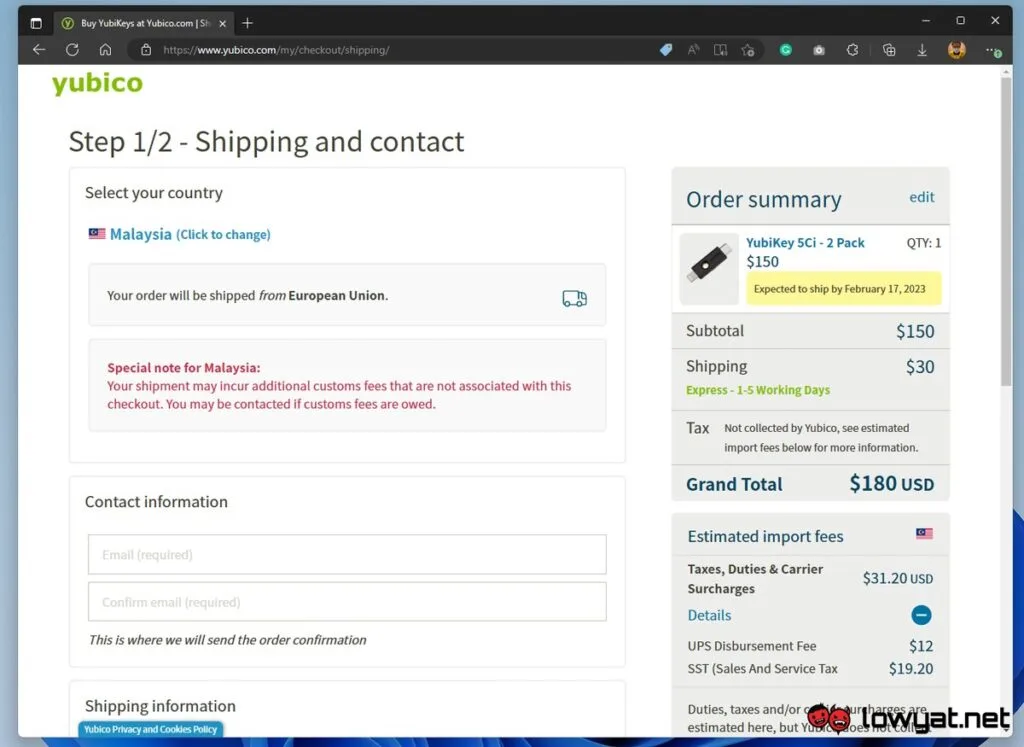Go back using browser back arrow
1024x747 pixels.
point(39,50)
